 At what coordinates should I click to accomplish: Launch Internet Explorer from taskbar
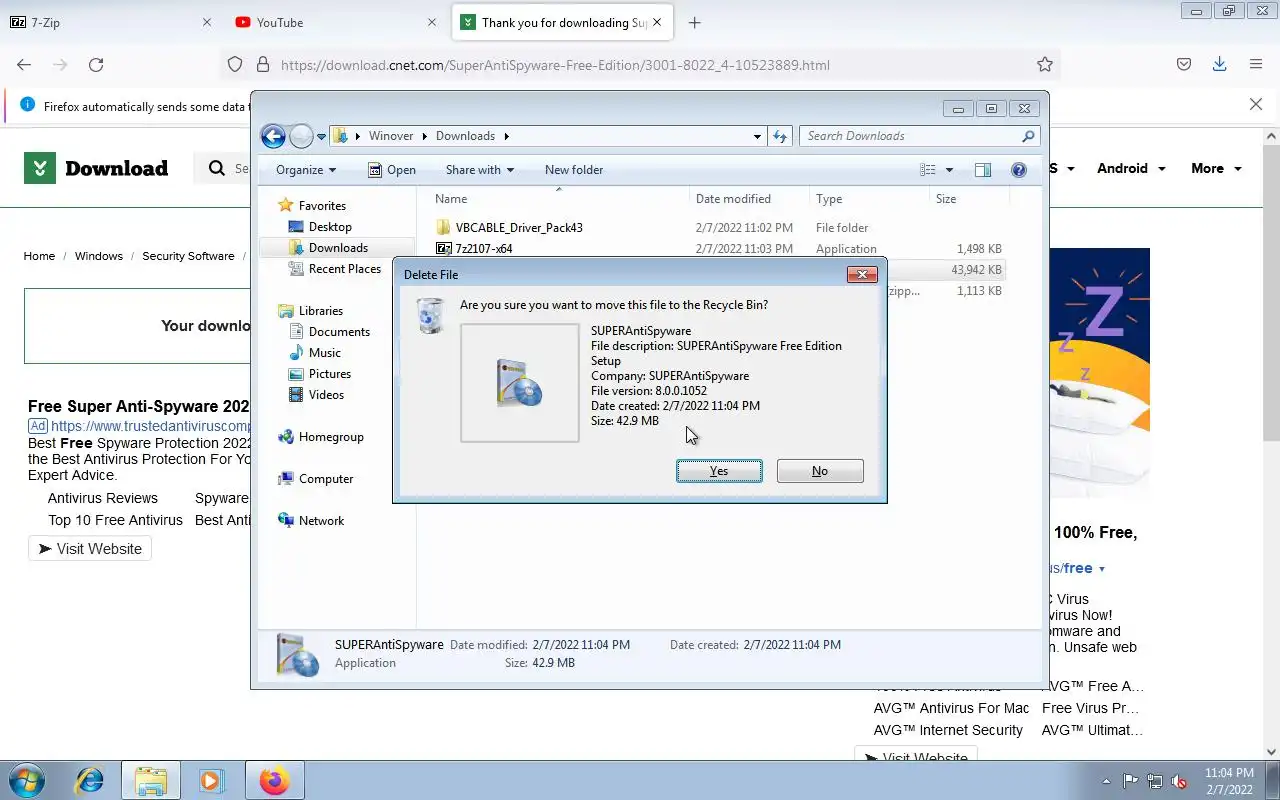(x=90, y=780)
